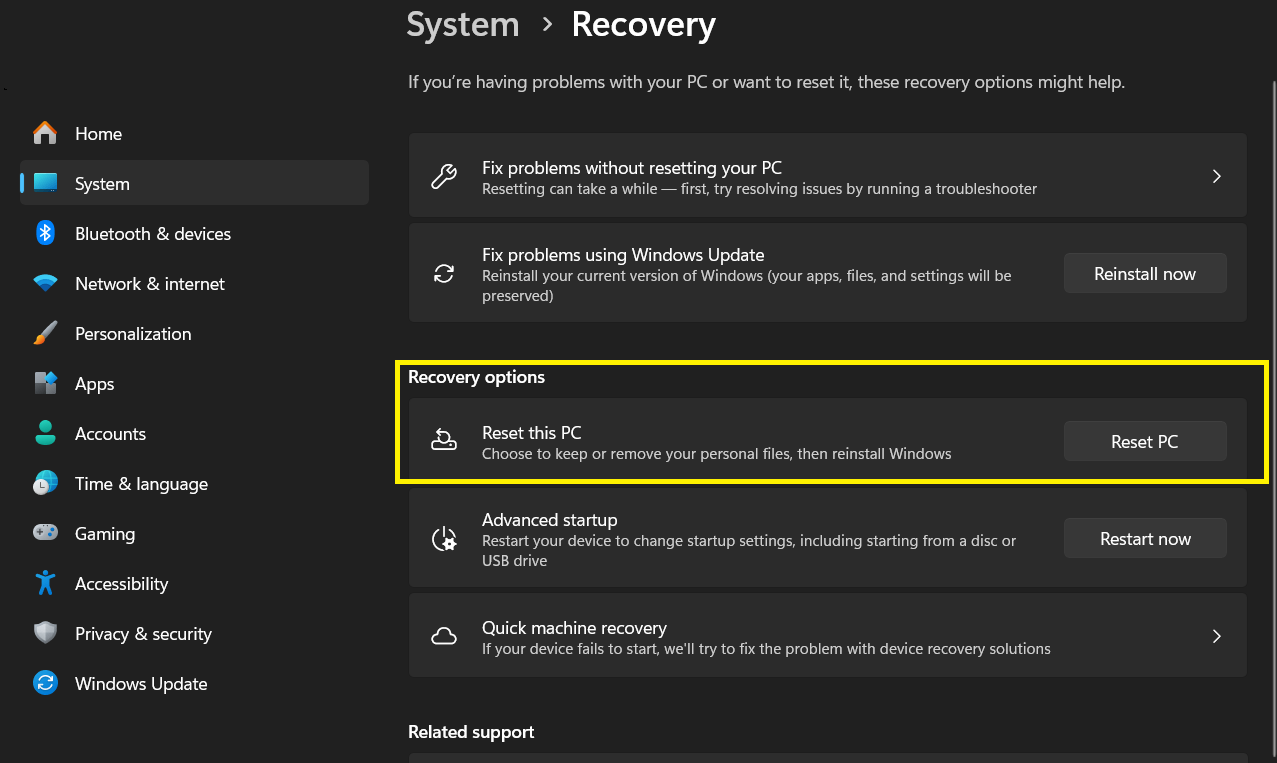Click the Gaming controller icon

(x=45, y=533)
